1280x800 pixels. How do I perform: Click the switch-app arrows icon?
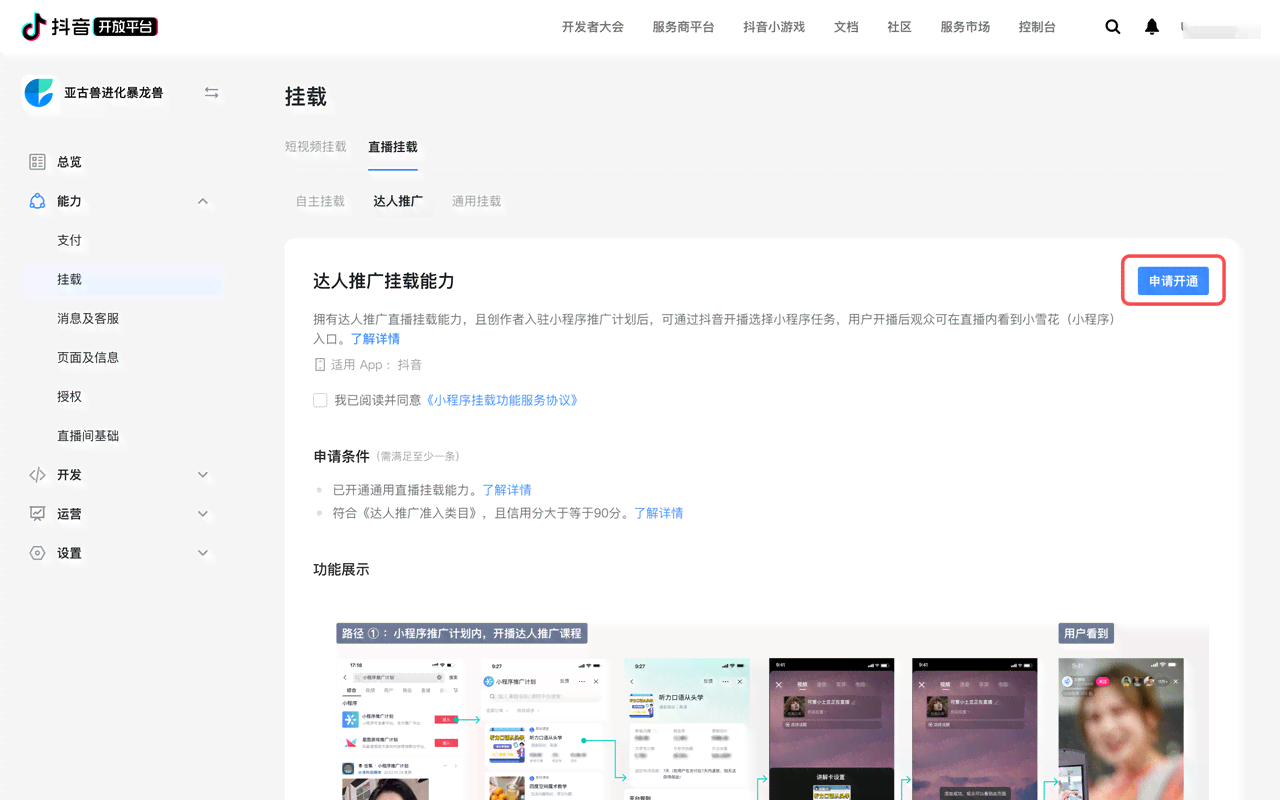pyautogui.click(x=211, y=92)
